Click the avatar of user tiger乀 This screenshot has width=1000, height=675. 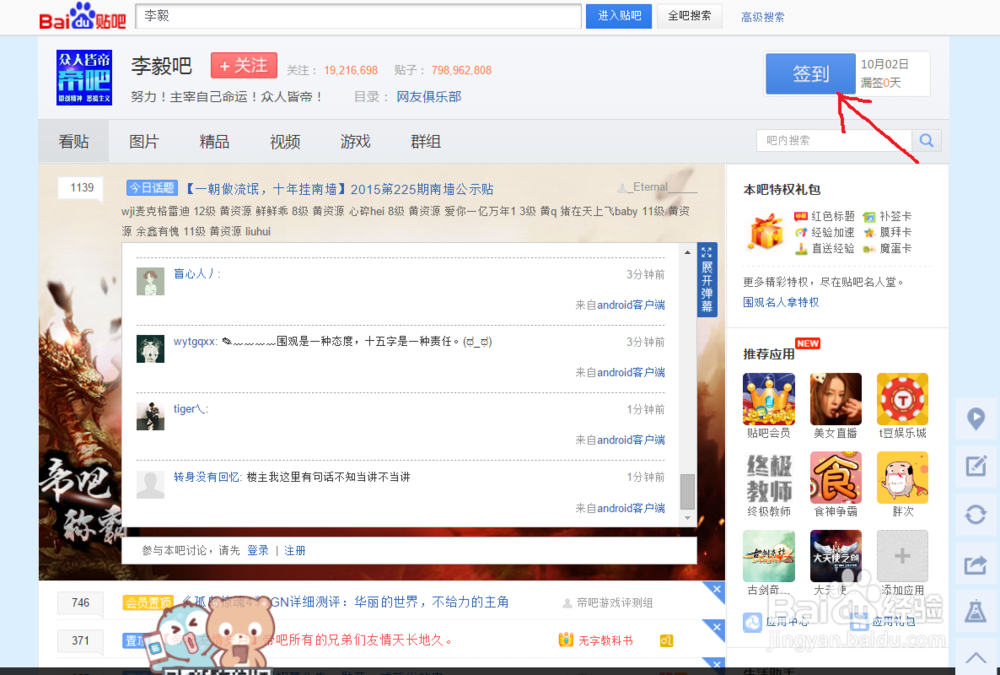[151, 417]
